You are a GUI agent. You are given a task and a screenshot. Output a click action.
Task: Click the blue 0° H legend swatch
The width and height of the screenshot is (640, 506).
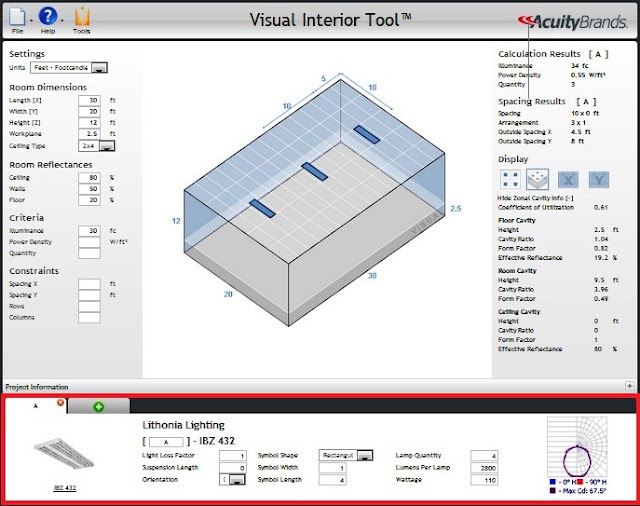click(x=553, y=482)
